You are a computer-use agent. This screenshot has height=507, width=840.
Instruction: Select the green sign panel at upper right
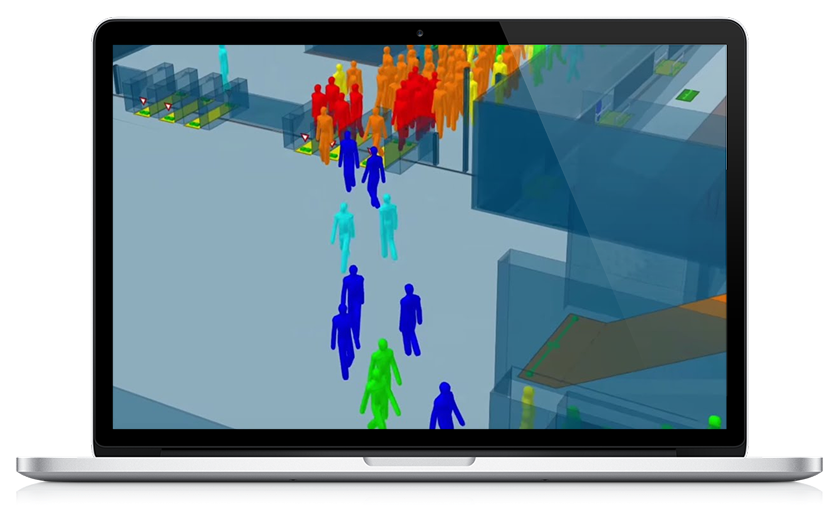687,95
